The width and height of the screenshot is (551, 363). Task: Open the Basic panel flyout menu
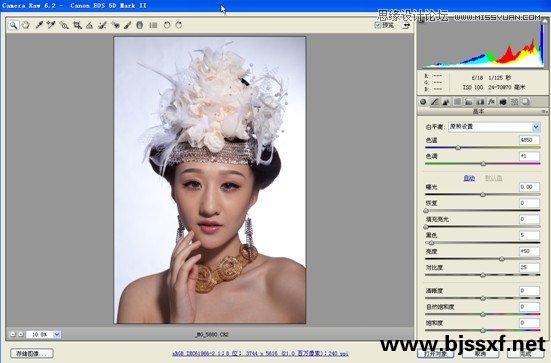(544, 111)
